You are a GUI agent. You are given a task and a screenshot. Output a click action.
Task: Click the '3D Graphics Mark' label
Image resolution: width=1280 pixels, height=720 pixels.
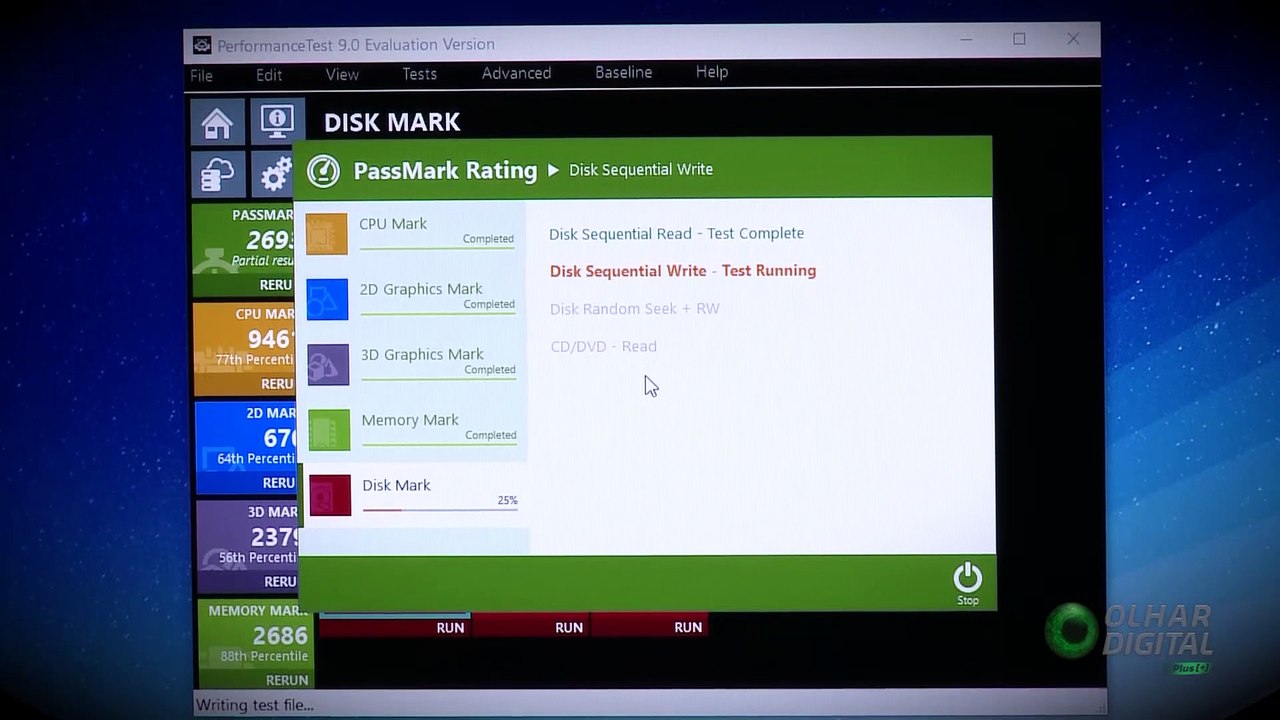tap(422, 354)
